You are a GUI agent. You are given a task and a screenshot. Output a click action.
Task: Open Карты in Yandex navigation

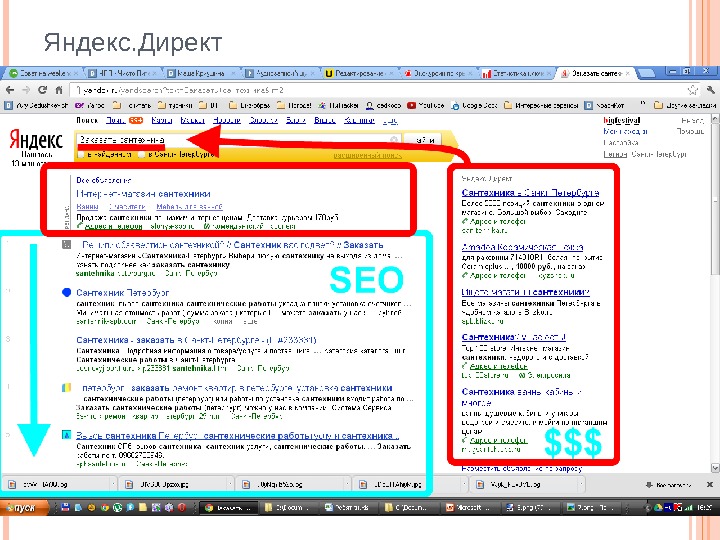[162, 120]
